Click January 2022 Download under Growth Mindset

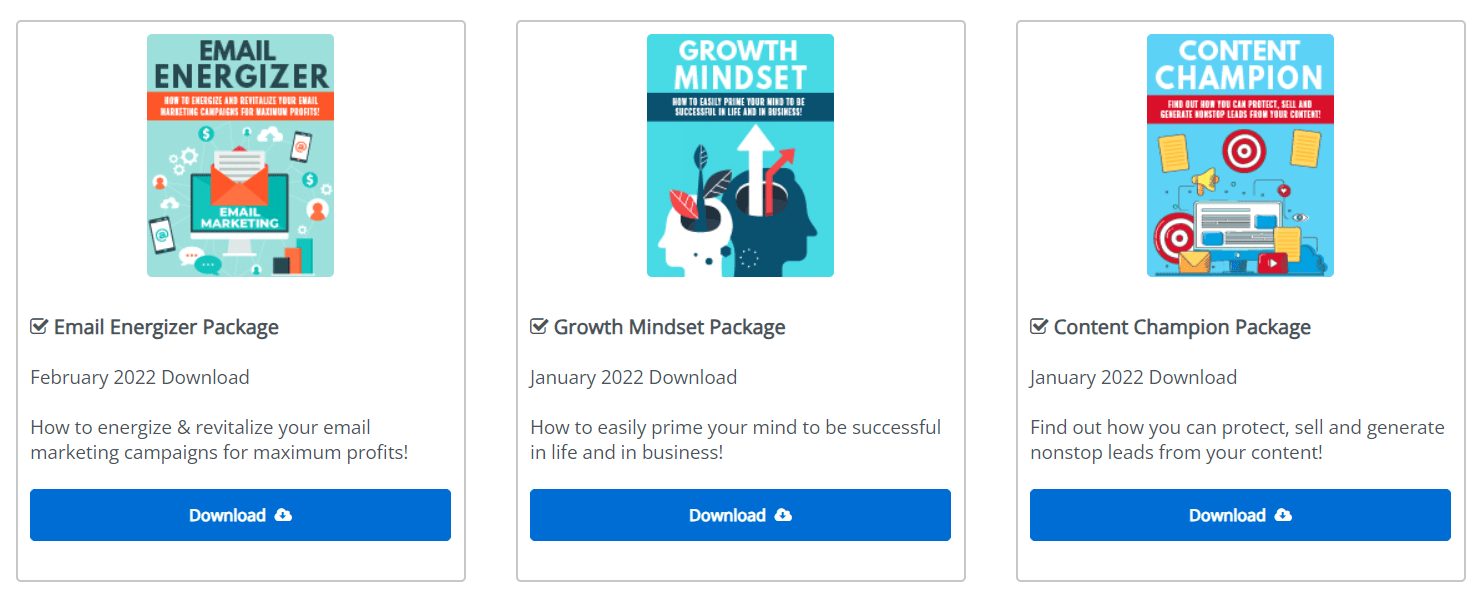[633, 377]
